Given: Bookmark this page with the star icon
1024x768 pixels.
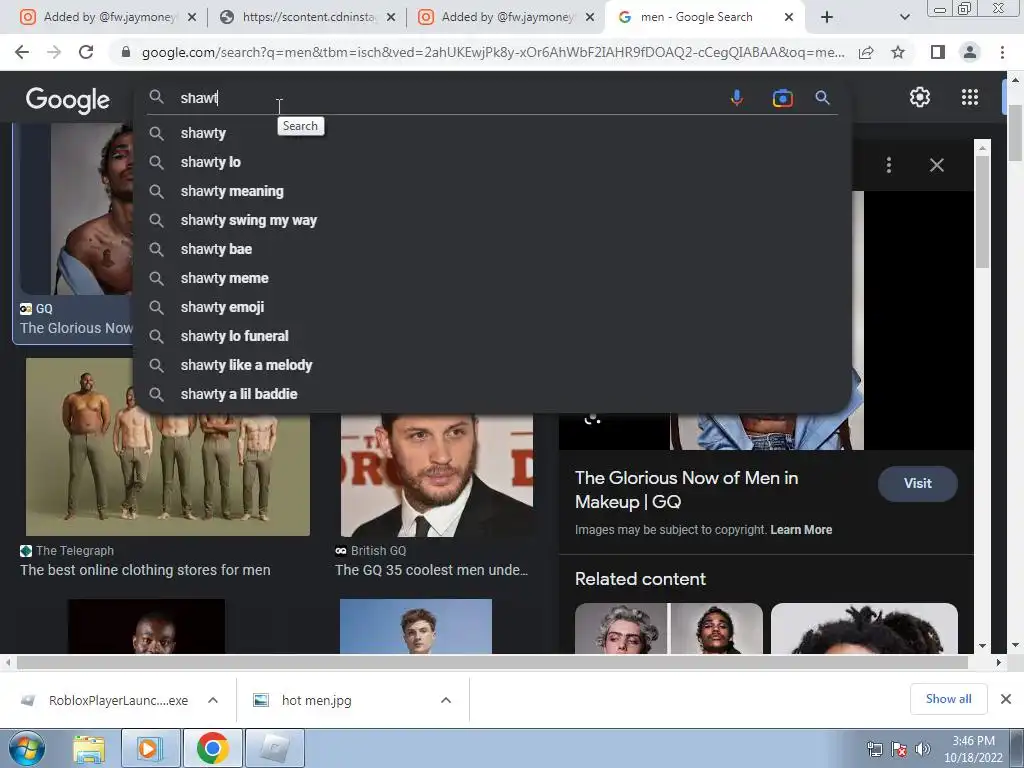Looking at the screenshot, I should (x=898, y=52).
